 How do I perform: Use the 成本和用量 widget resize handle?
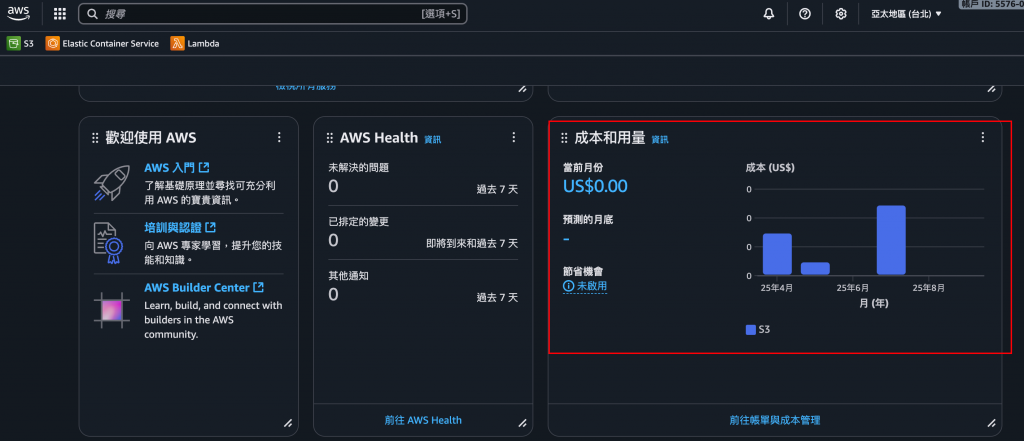991,423
